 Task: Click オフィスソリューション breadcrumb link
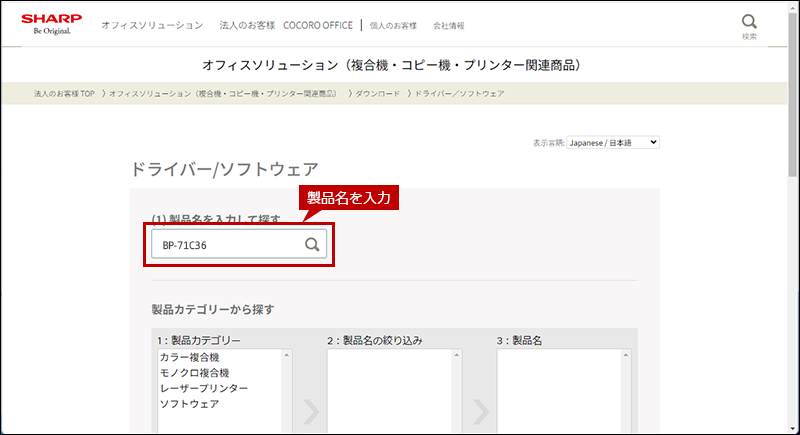(x=223, y=93)
